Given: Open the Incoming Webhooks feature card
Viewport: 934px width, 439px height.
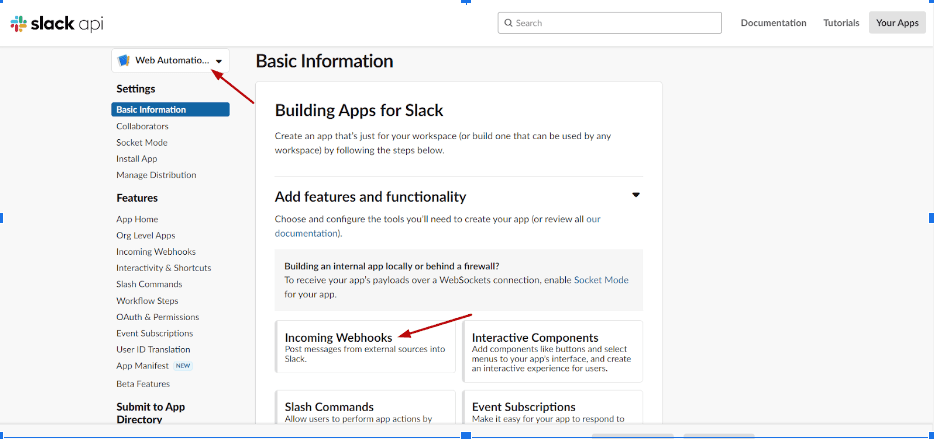Looking at the screenshot, I should [x=365, y=347].
